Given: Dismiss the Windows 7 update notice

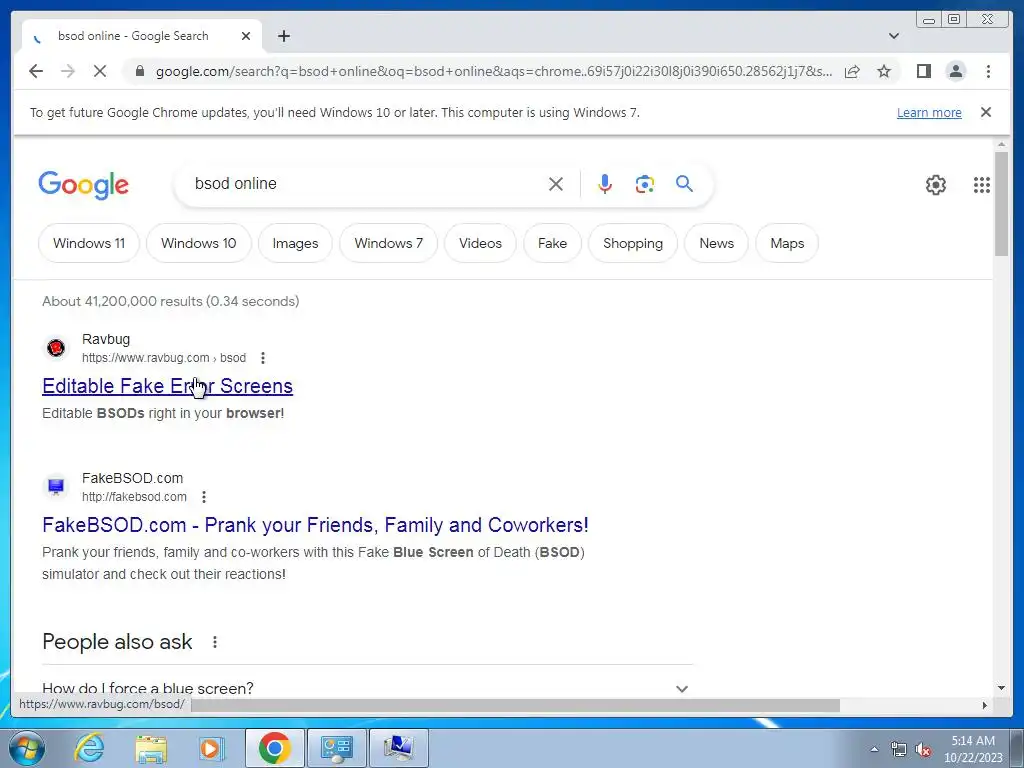Looking at the screenshot, I should tap(986, 112).
